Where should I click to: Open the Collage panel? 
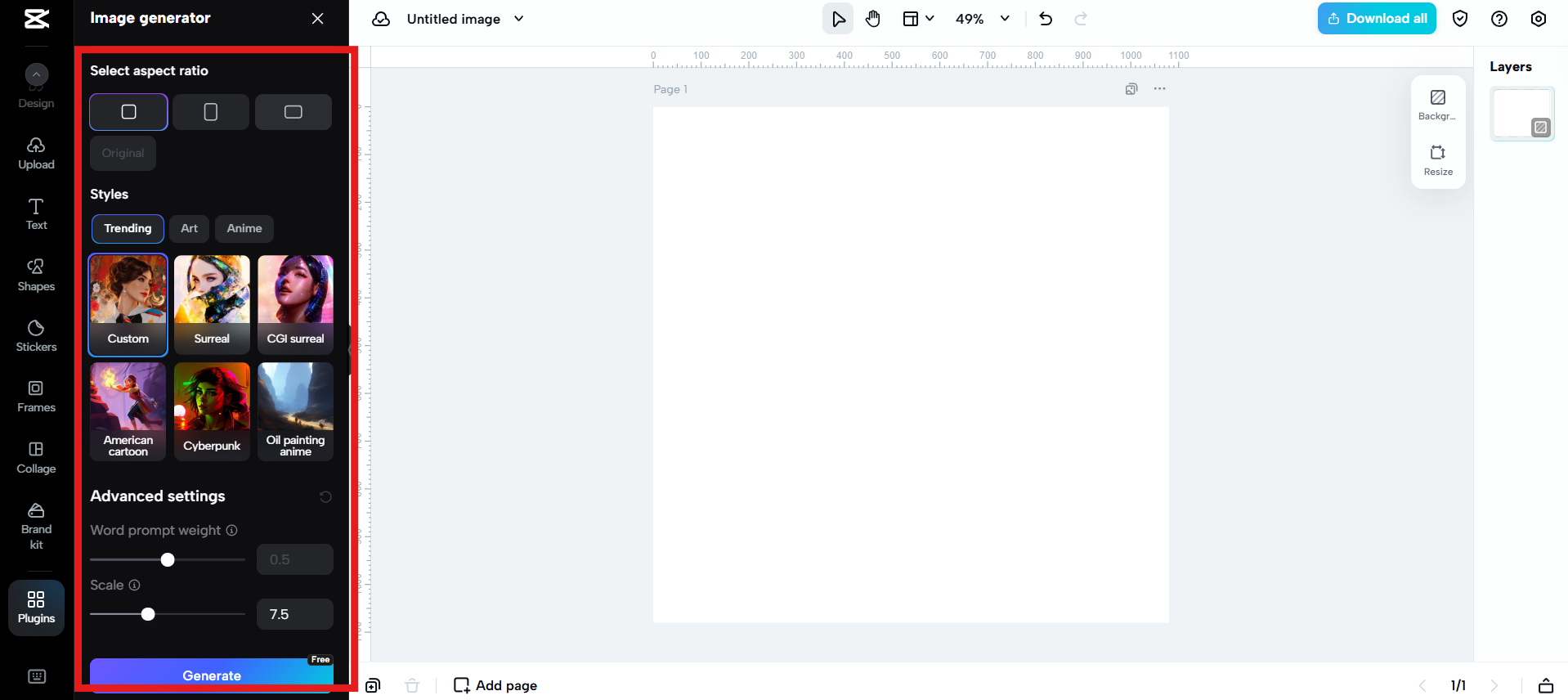(37, 458)
